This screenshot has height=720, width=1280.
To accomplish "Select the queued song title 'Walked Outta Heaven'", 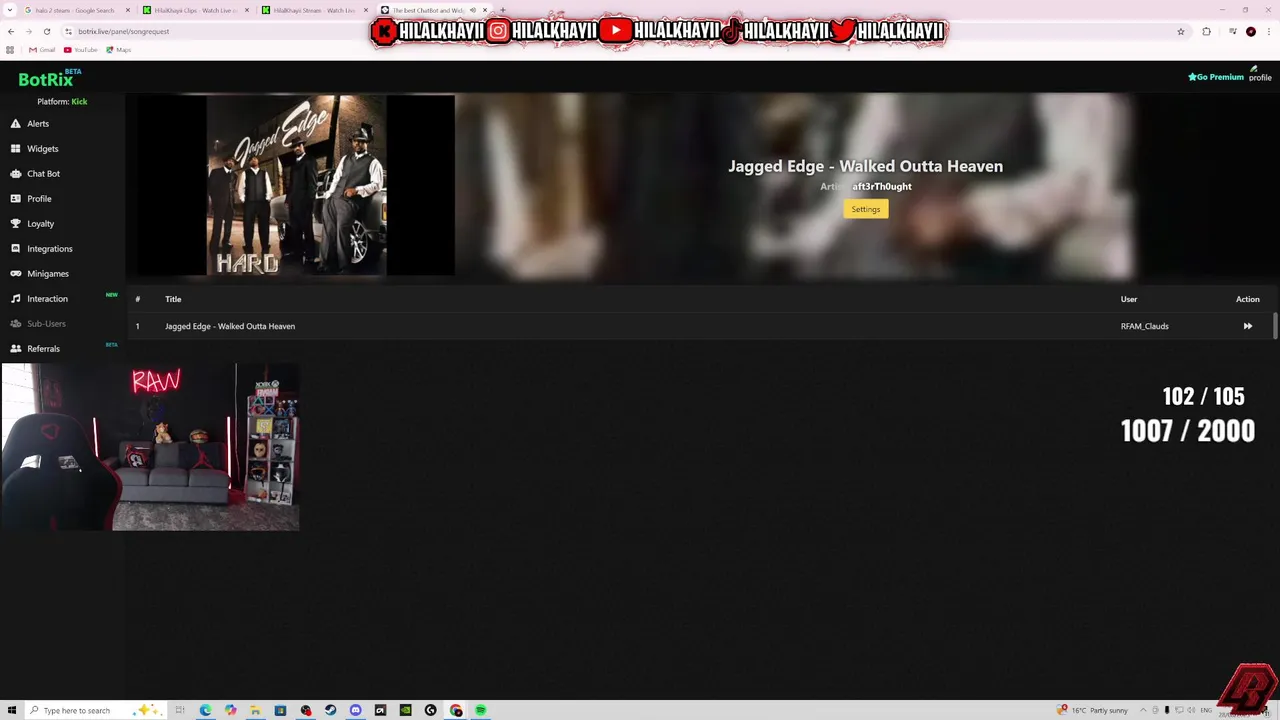I will click(230, 326).
